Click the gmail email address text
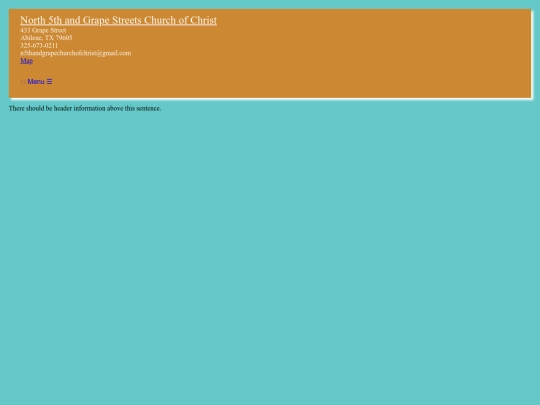Image resolution: width=540 pixels, height=405 pixels. 75,53
